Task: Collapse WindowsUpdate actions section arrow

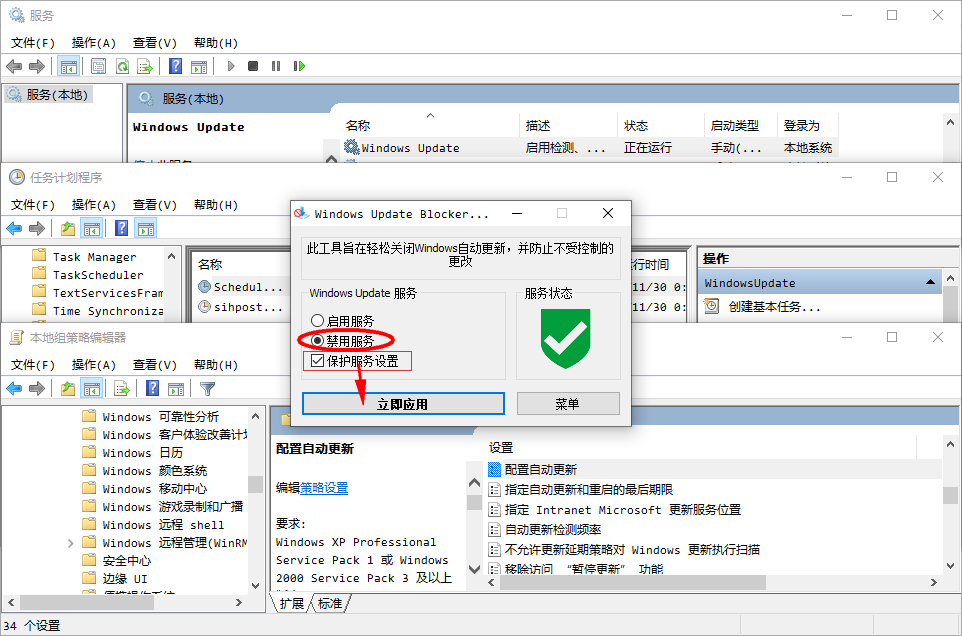Action: pyautogui.click(x=930, y=282)
